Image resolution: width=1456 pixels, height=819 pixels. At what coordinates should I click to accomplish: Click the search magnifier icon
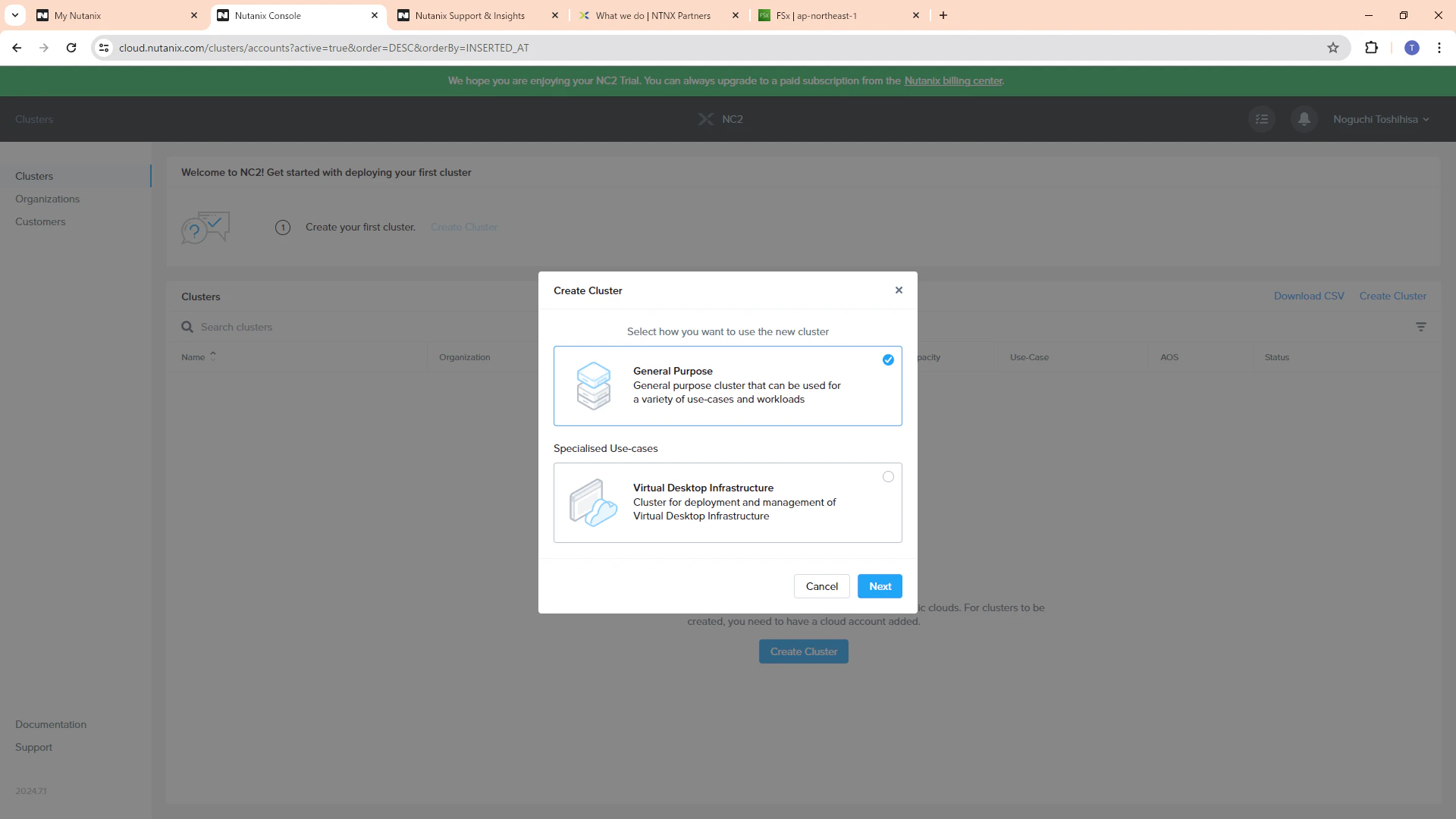[187, 327]
